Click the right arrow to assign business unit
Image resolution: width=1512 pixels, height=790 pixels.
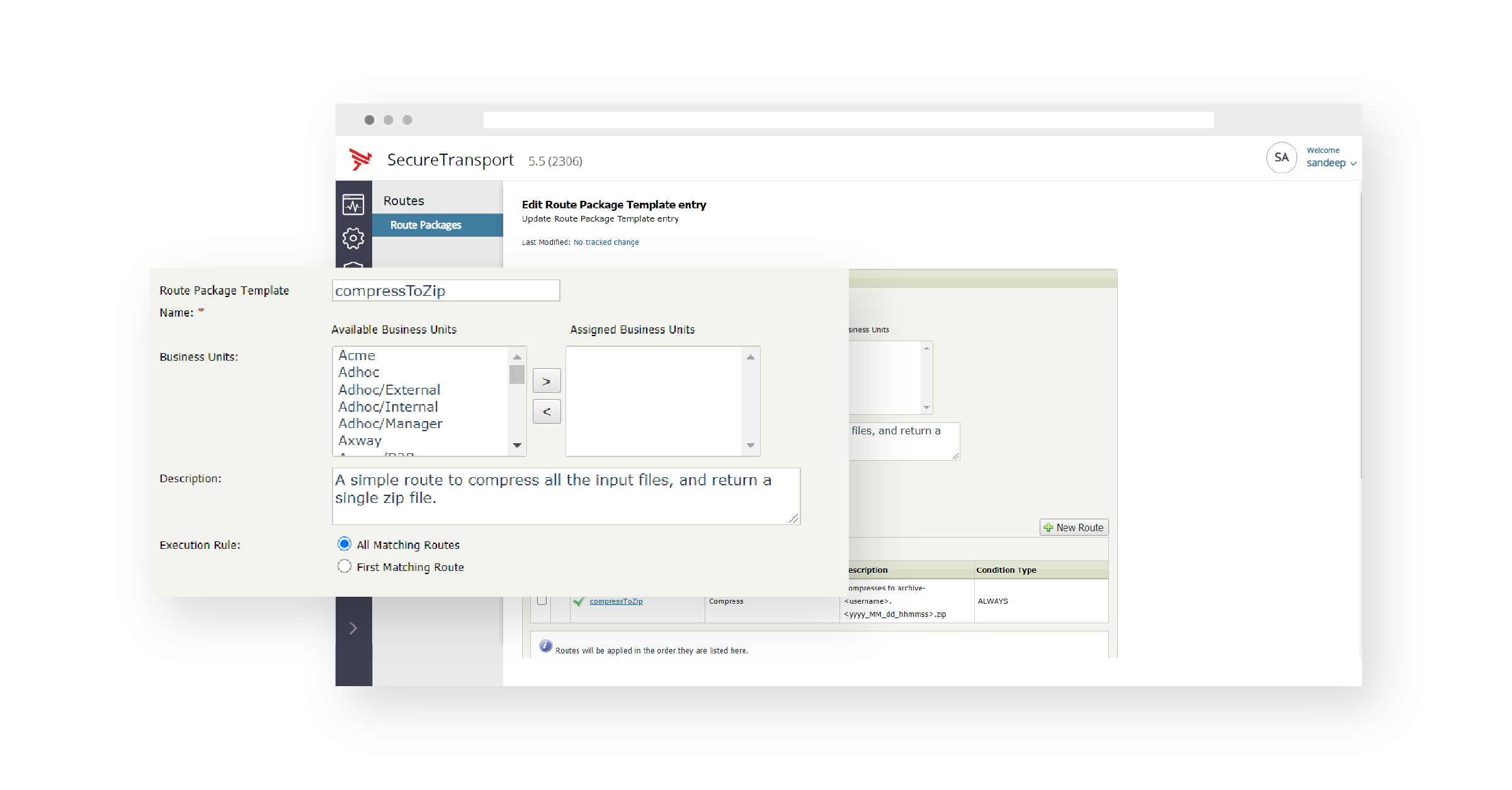click(x=546, y=380)
